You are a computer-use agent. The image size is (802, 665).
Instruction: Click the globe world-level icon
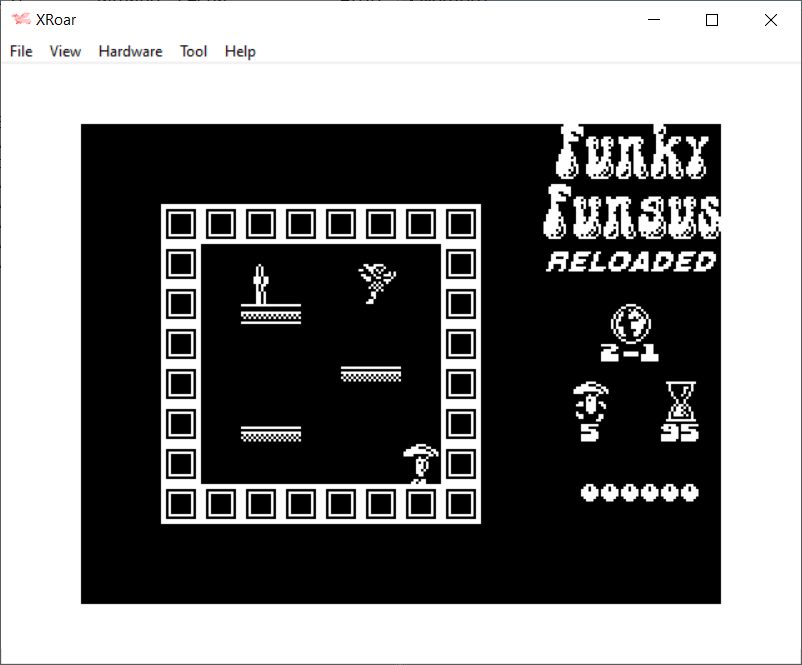(x=631, y=322)
